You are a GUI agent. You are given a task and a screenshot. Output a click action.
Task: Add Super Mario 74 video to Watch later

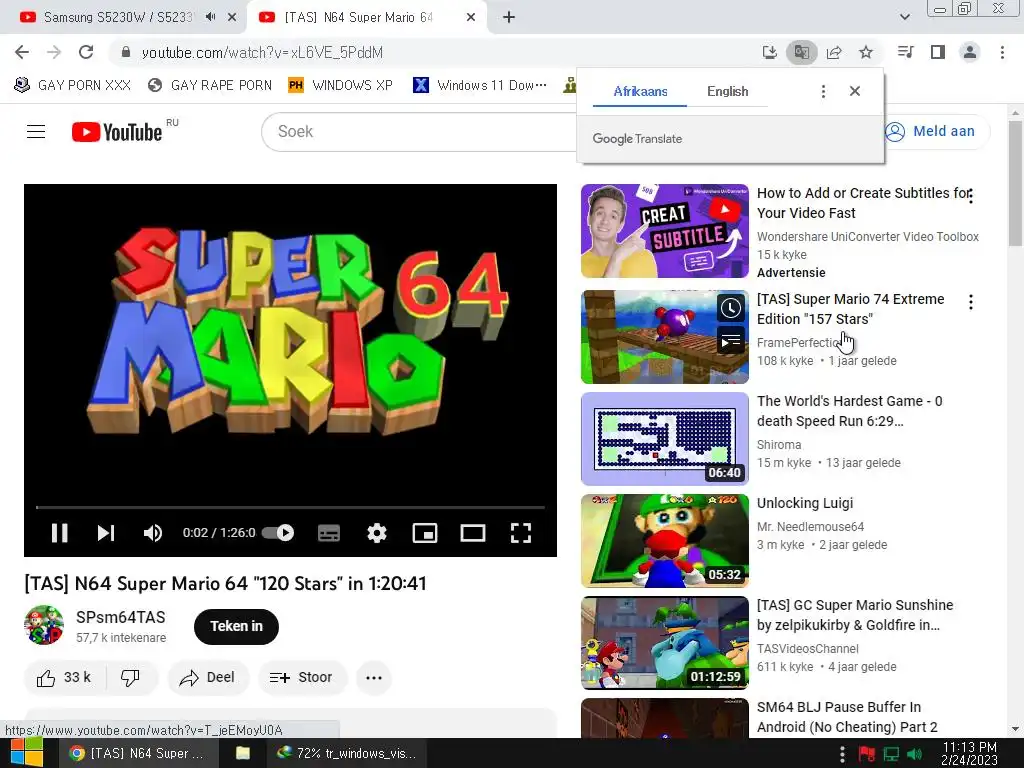[x=730, y=308]
